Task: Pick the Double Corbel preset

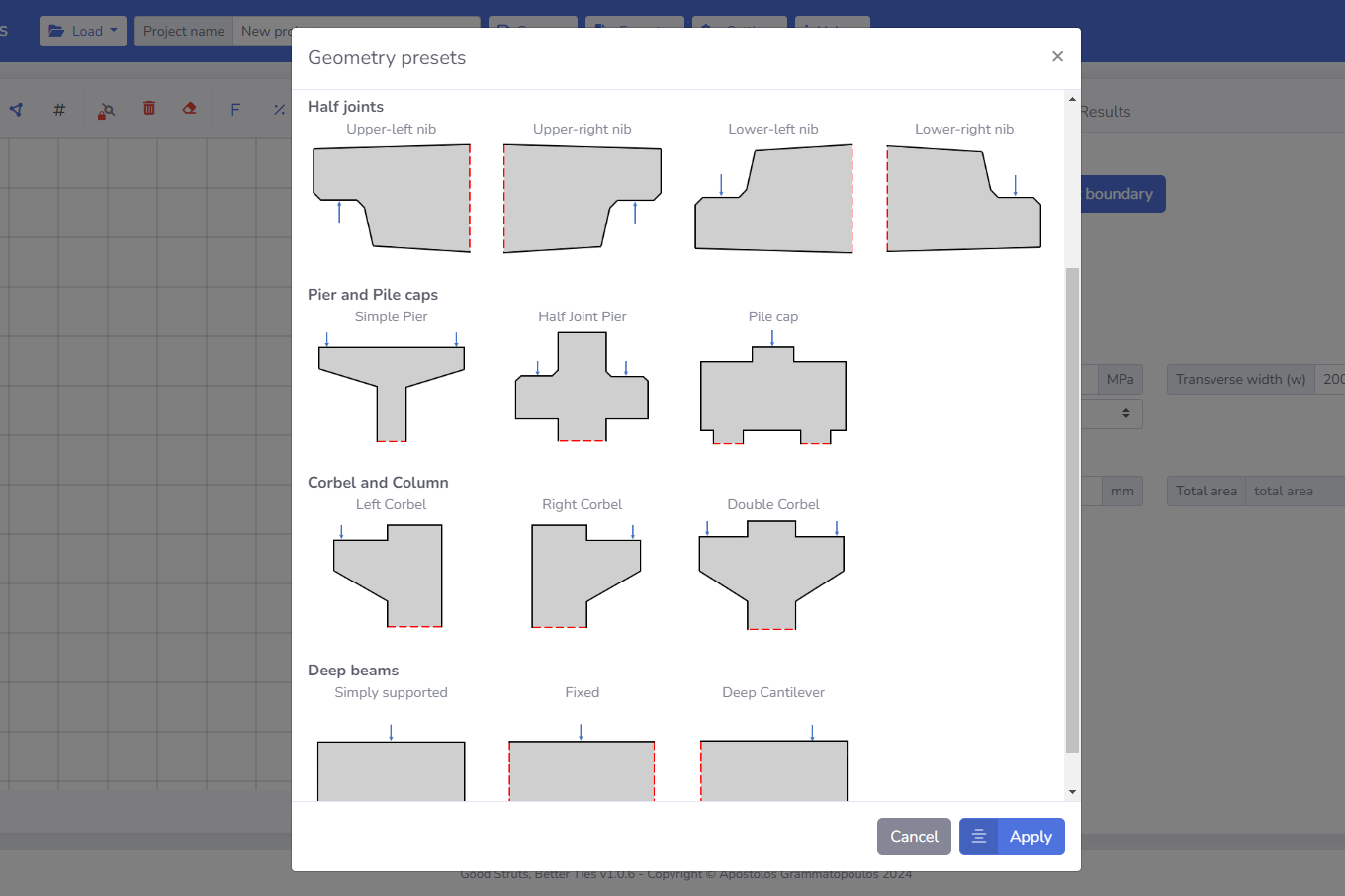Action: click(772, 574)
